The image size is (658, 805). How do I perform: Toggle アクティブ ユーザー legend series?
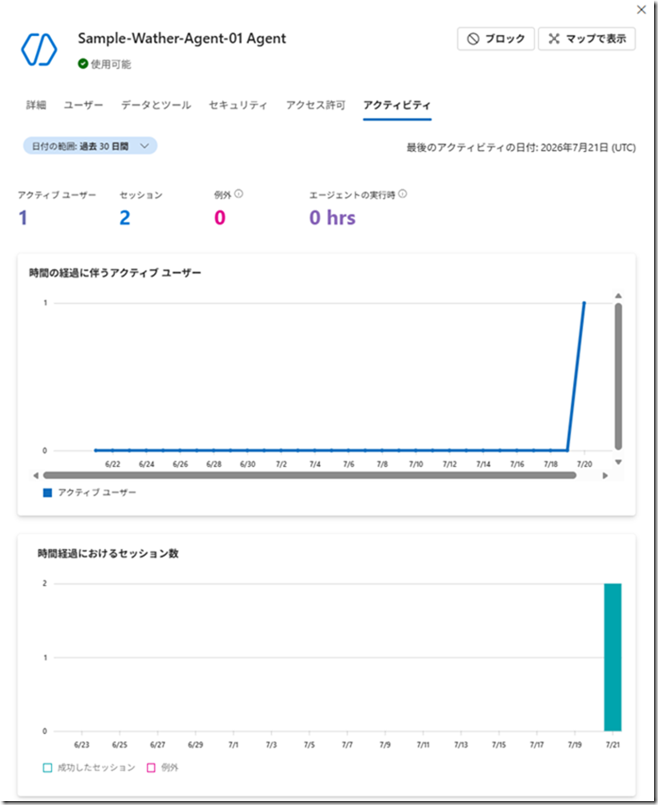(90, 492)
